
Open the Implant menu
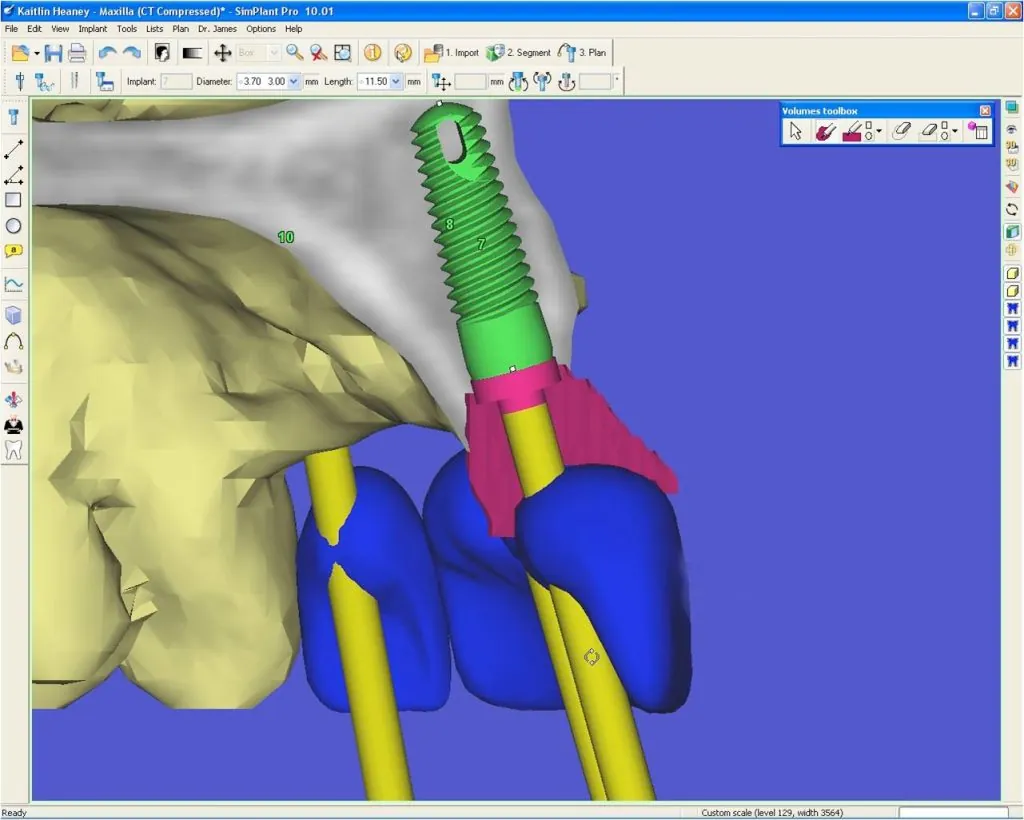(92, 29)
